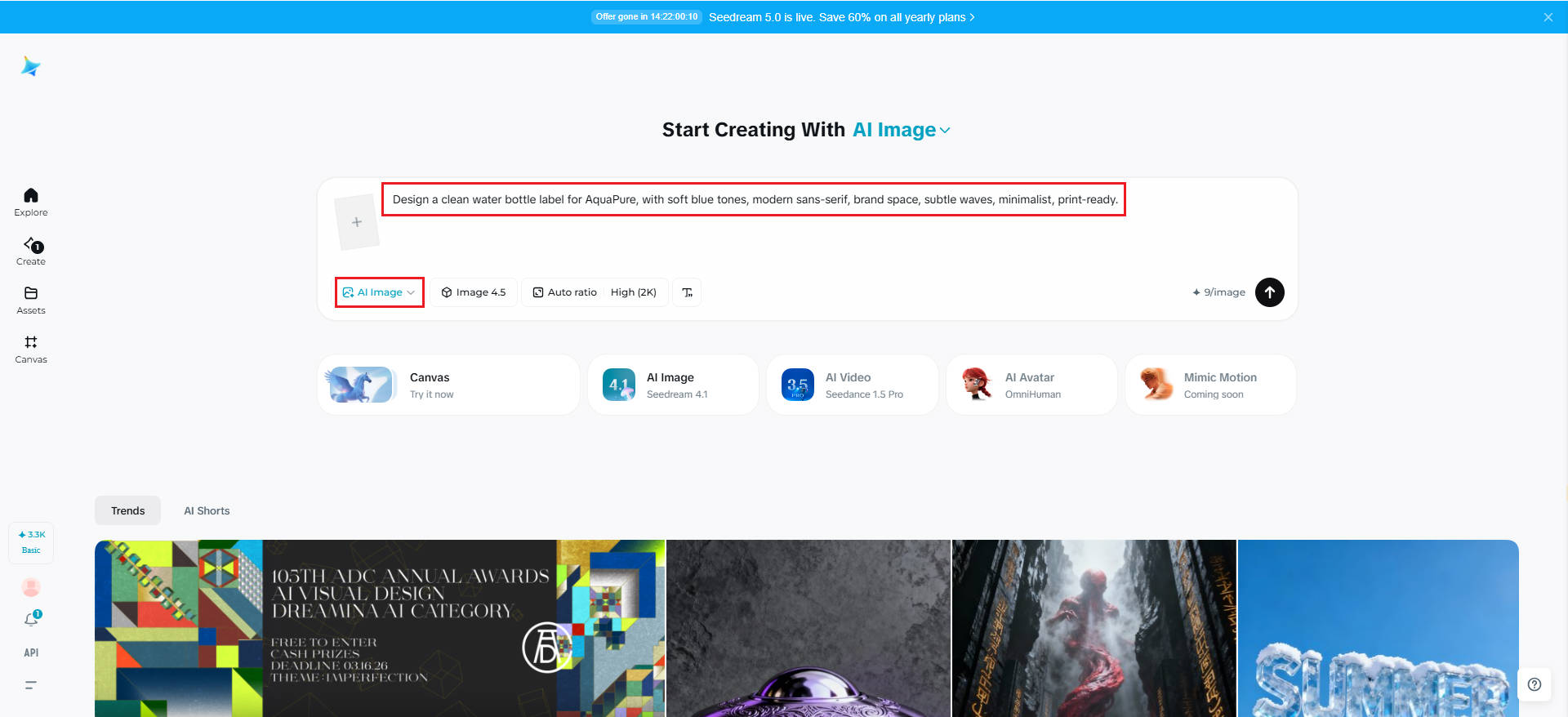Click the Dreamina logo icon
The height and width of the screenshot is (717, 1568).
(31, 66)
